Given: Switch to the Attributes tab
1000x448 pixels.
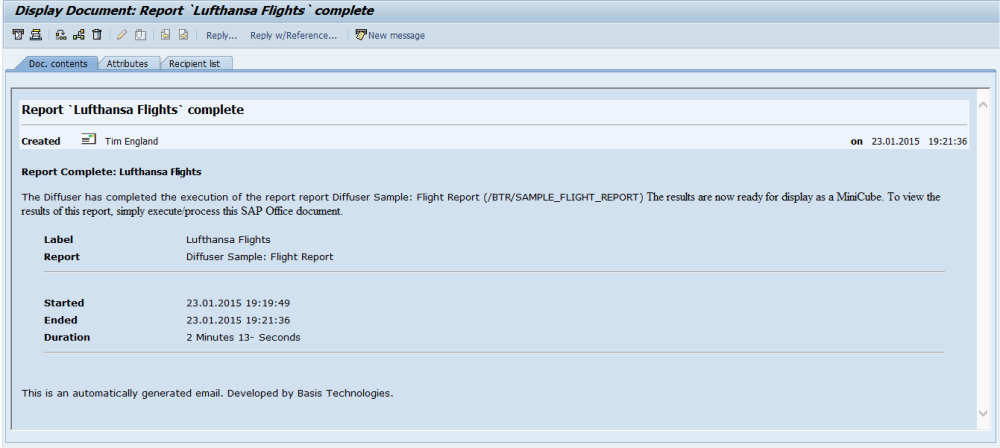Looking at the screenshot, I should [x=127, y=64].
